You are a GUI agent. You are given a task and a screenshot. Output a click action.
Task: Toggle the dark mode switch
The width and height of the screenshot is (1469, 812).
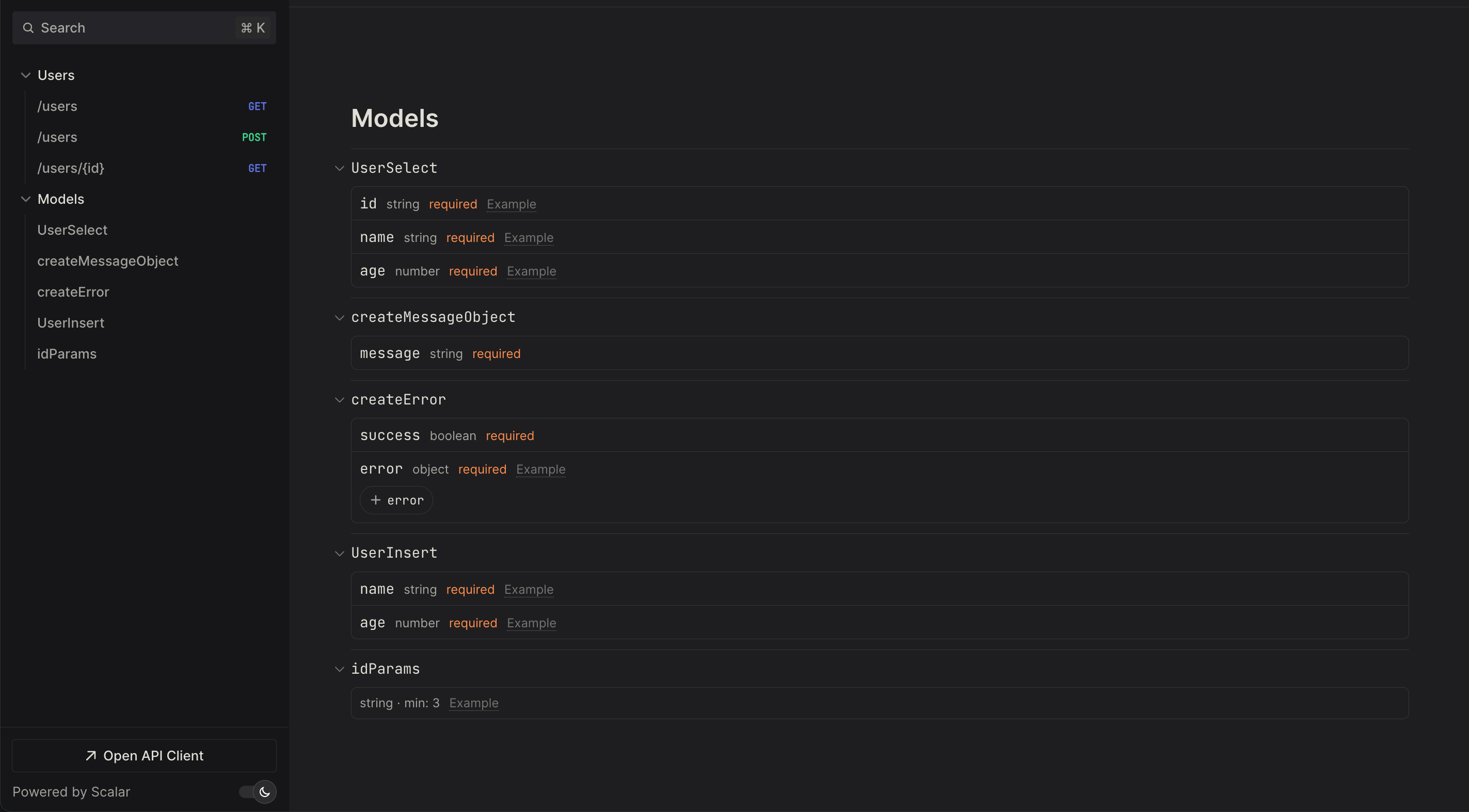tap(256, 791)
